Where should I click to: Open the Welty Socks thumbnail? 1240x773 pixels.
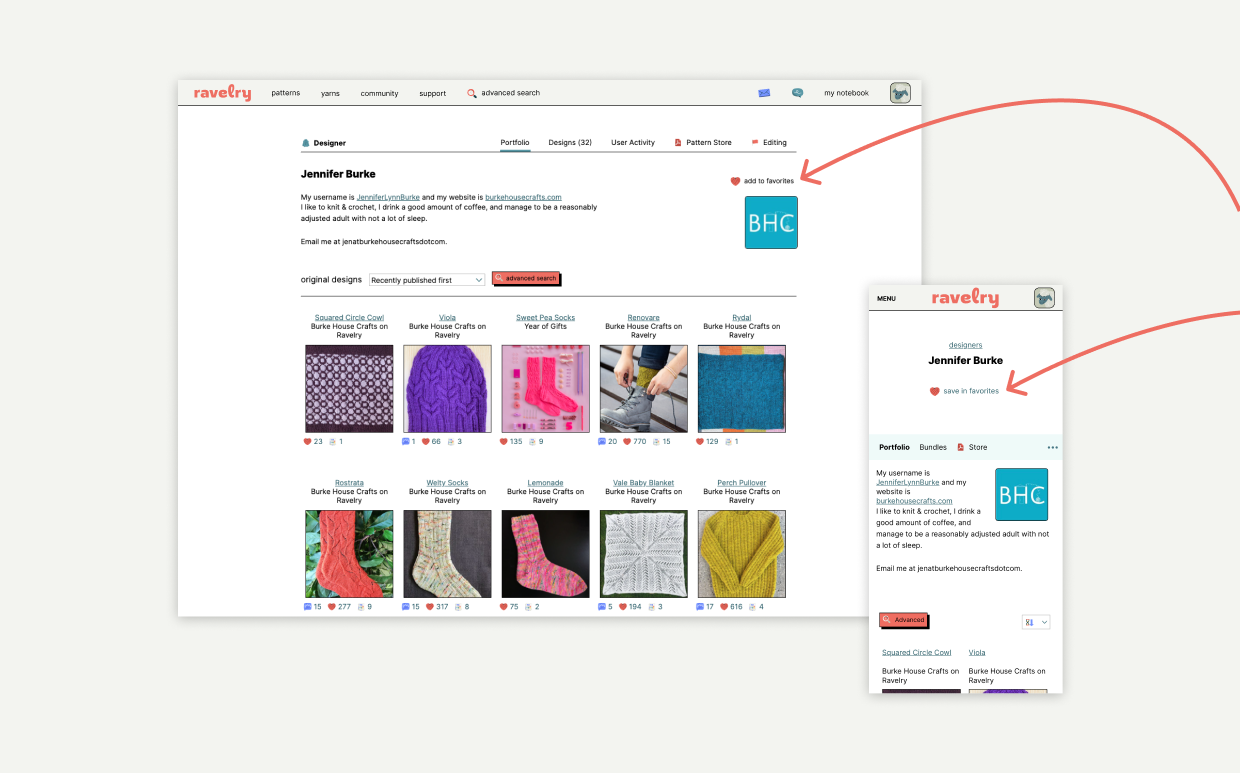447,554
